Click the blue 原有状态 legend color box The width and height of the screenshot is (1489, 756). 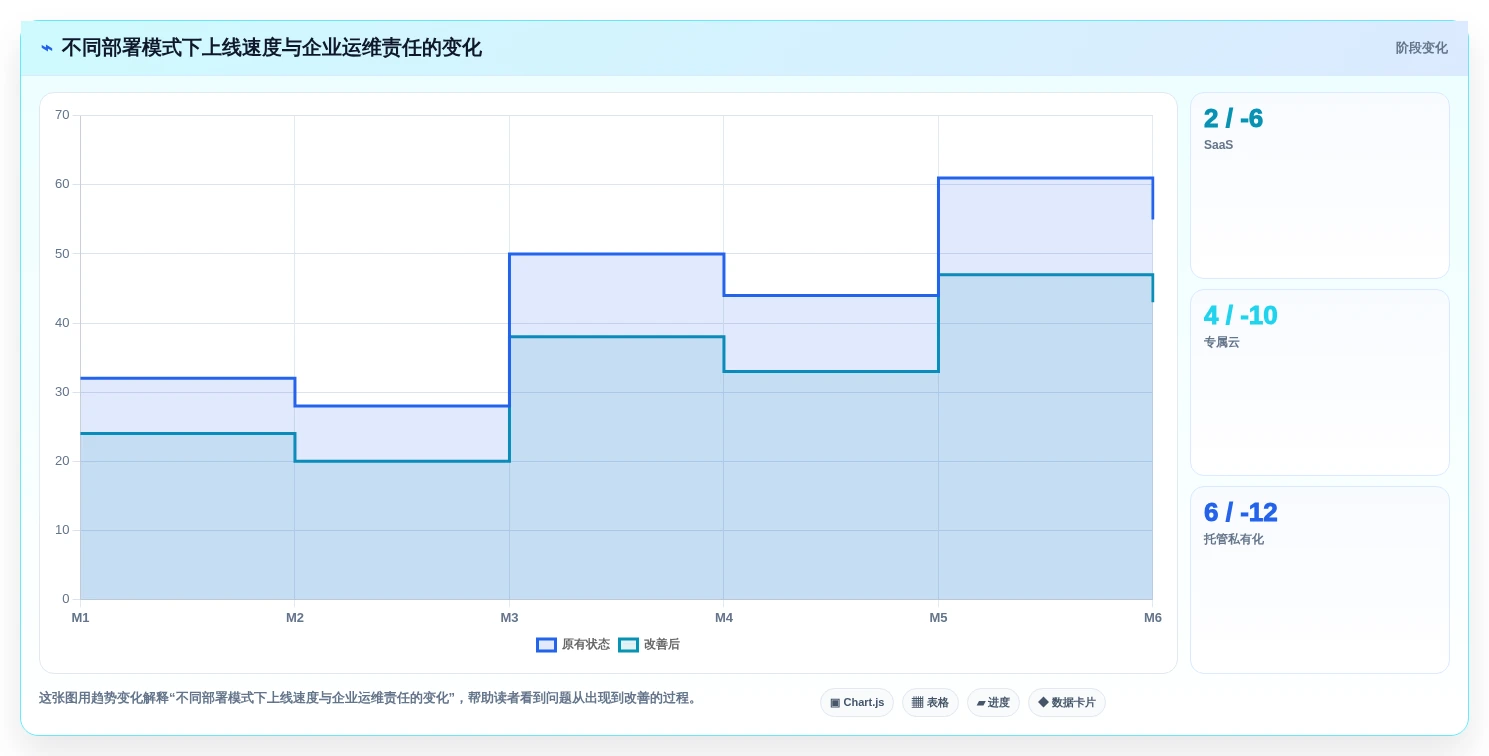(546, 645)
